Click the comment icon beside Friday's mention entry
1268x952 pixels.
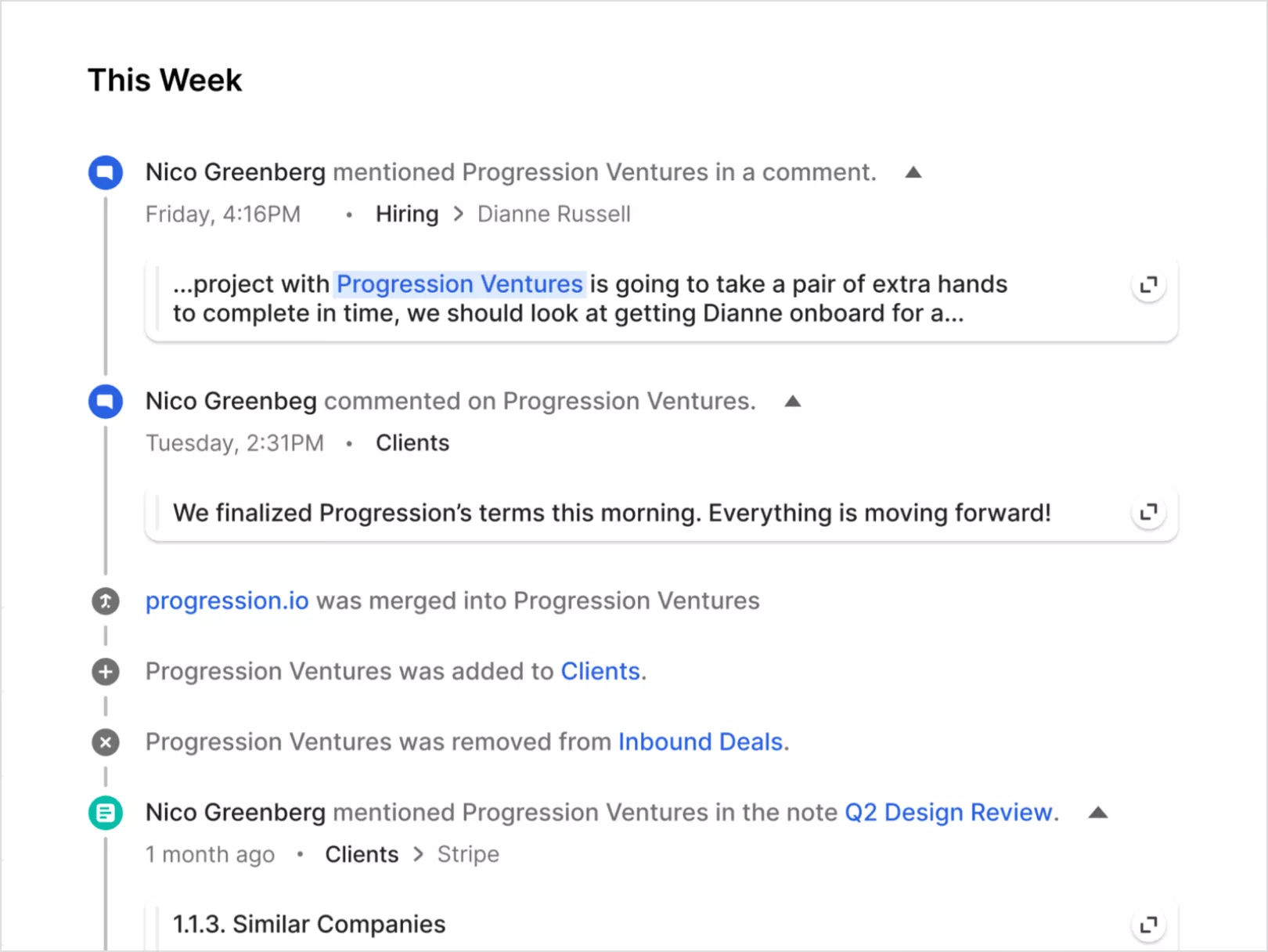click(x=106, y=172)
